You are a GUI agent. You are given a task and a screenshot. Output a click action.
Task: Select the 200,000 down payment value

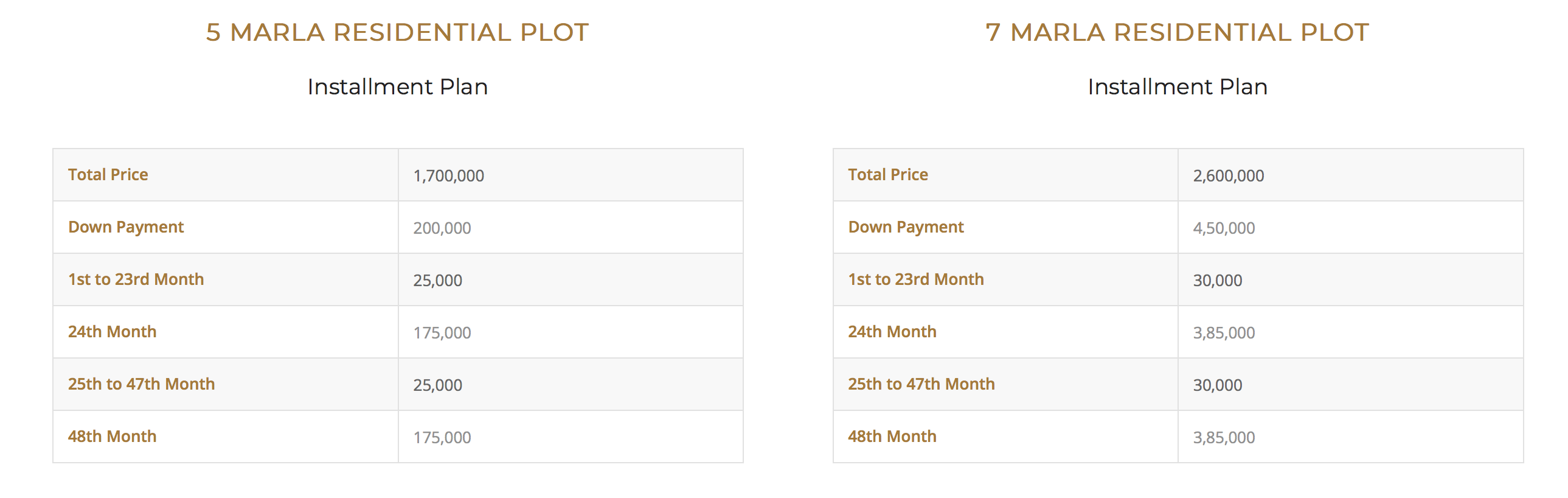(442, 228)
